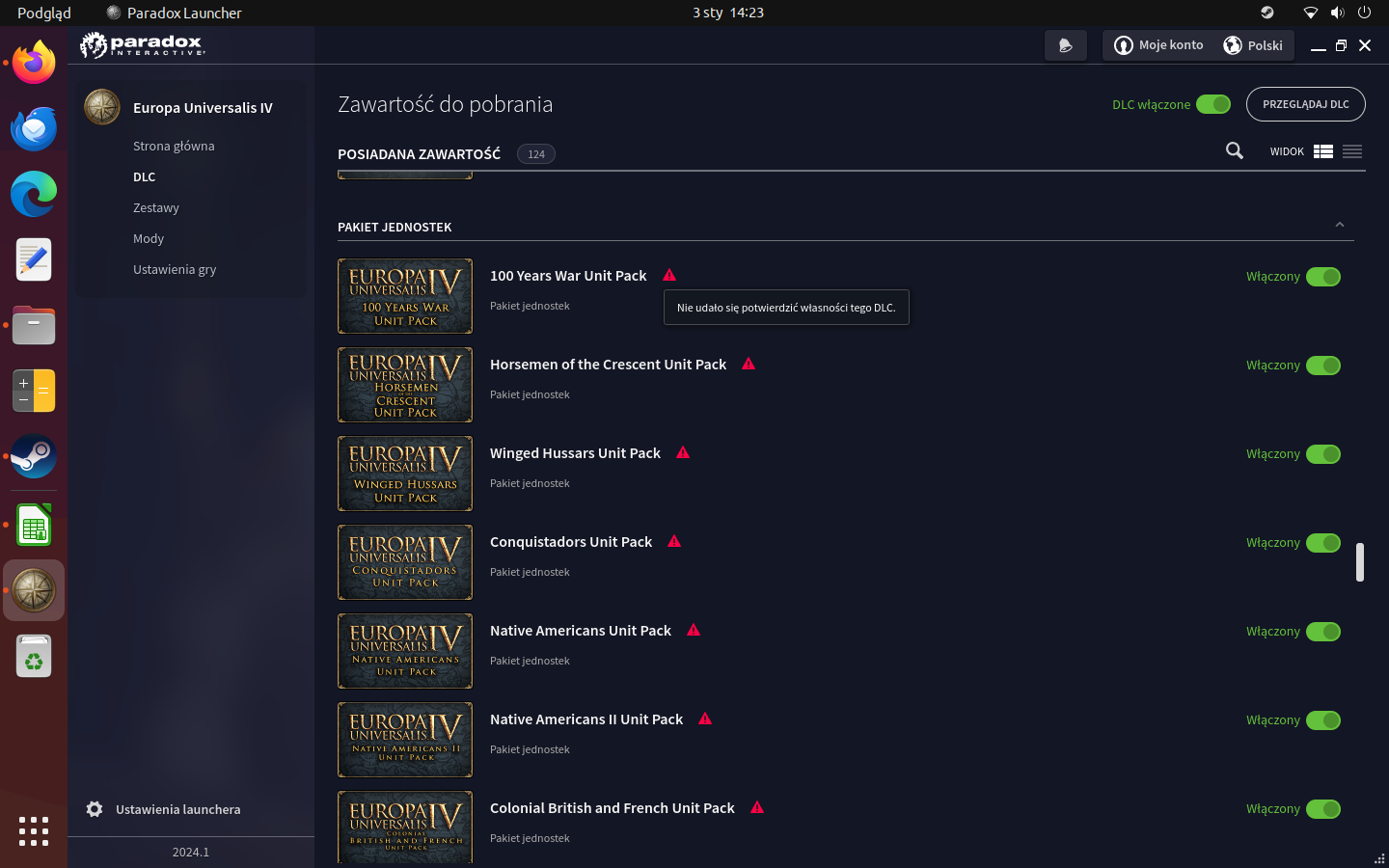Open the notifications feed icon in header
The image size is (1389, 868).
[1066, 45]
